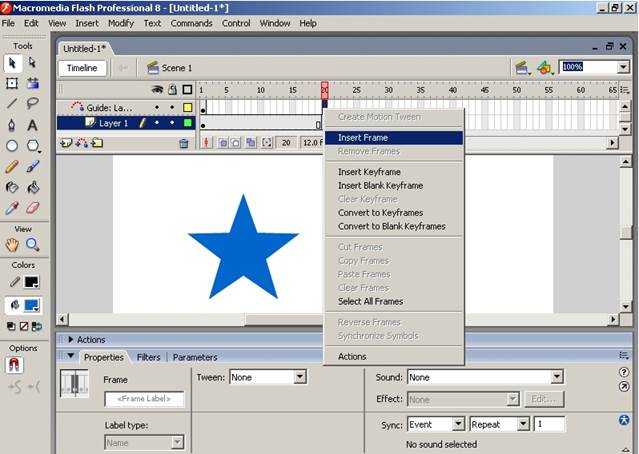Select the PolyStar tool
Image resolution: width=639 pixels, height=454 pixels.
point(33,145)
